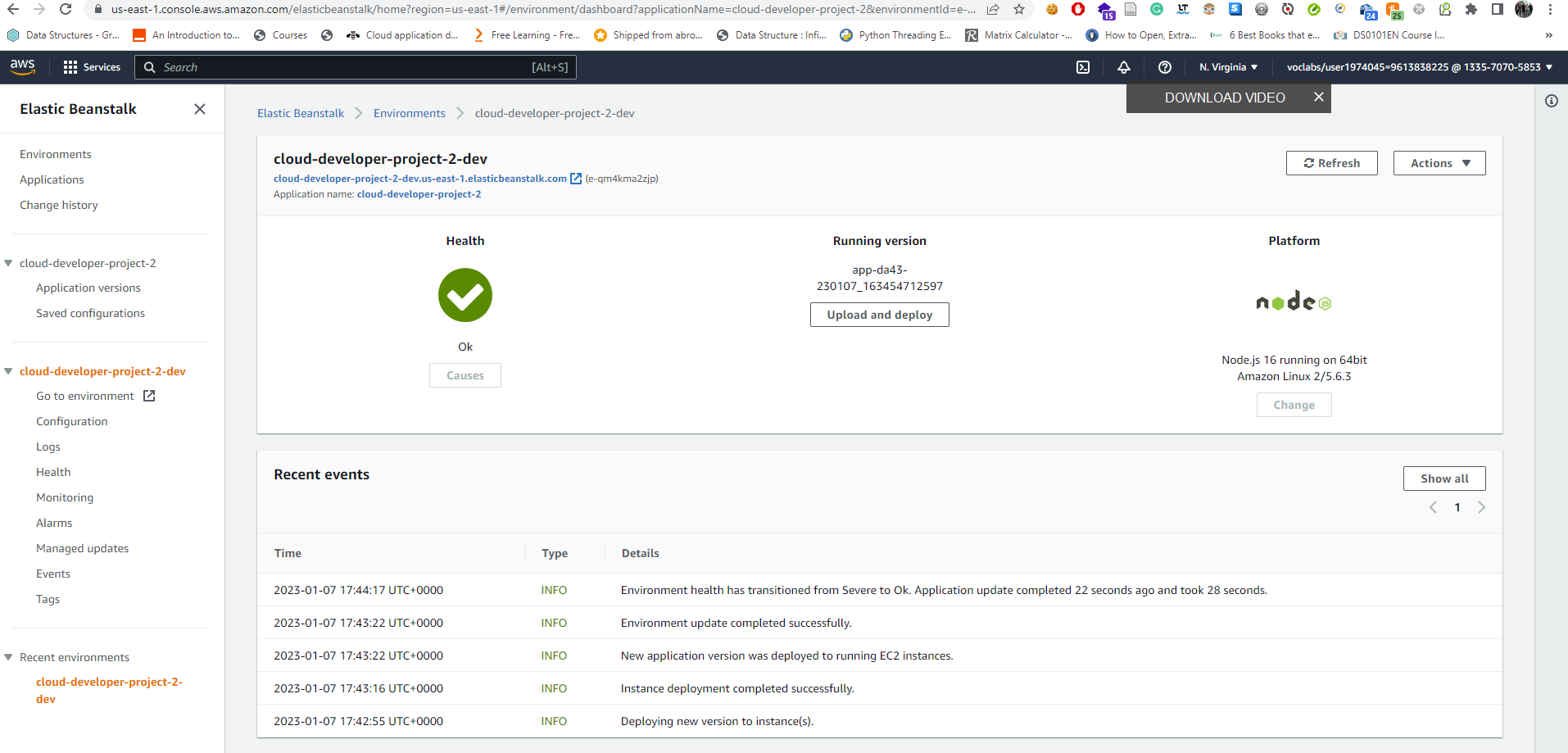Open the notifications bell icon

coord(1124,67)
